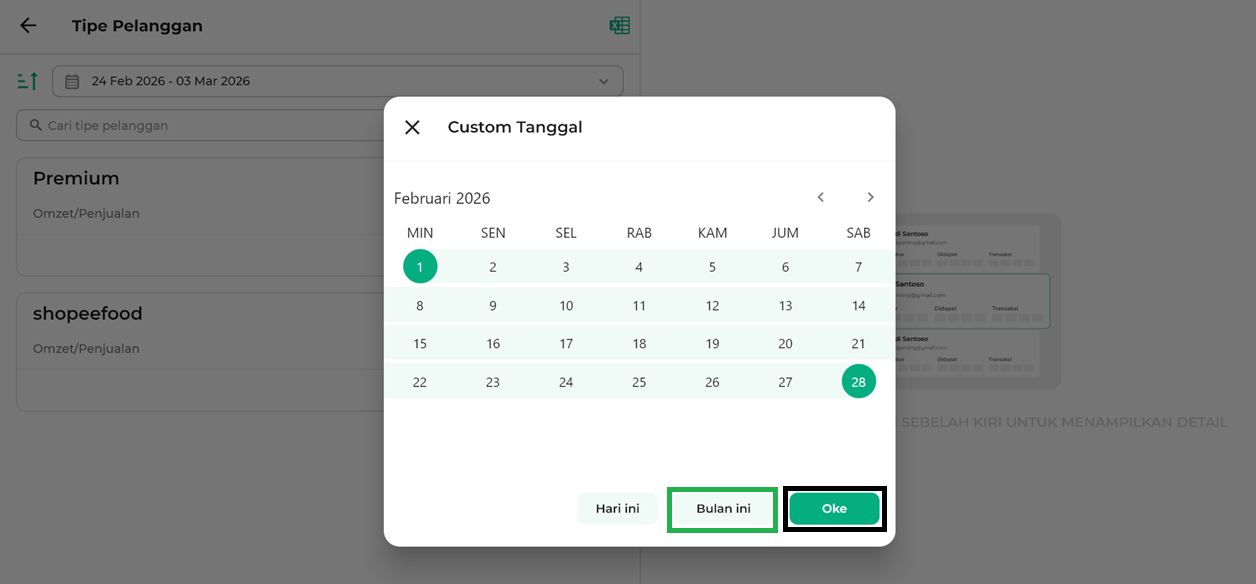Viewport: 1256px width, 584px height.
Task: Choose date 17 in the calendar
Action: point(566,344)
